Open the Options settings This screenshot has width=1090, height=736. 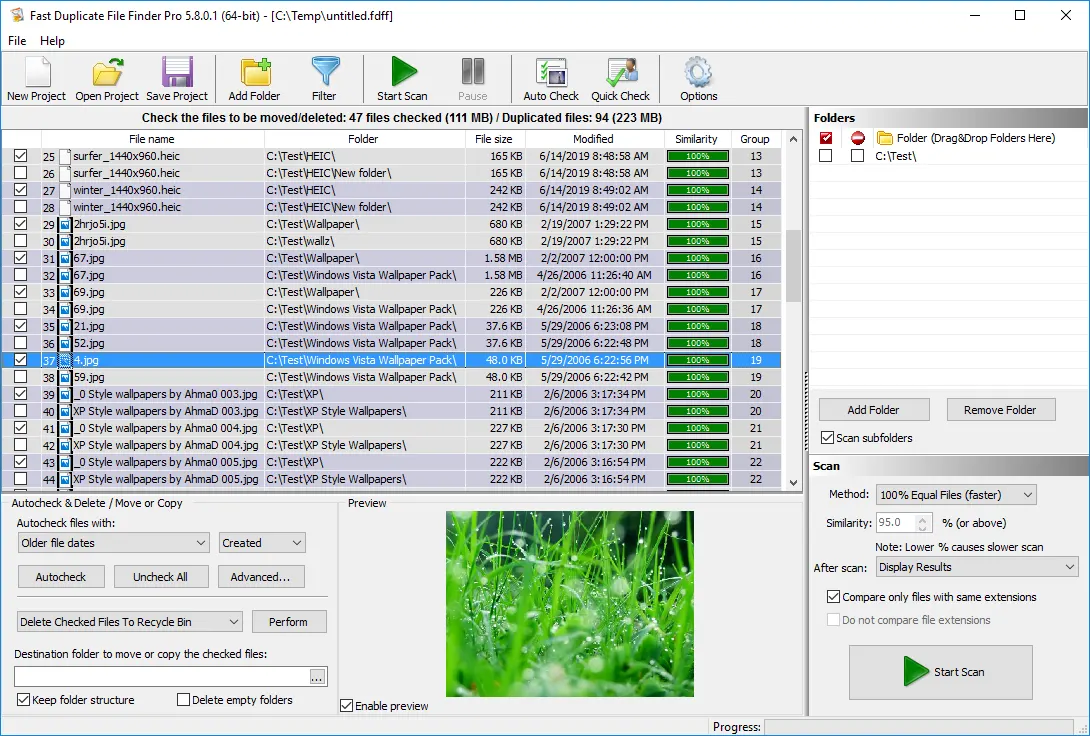697,79
